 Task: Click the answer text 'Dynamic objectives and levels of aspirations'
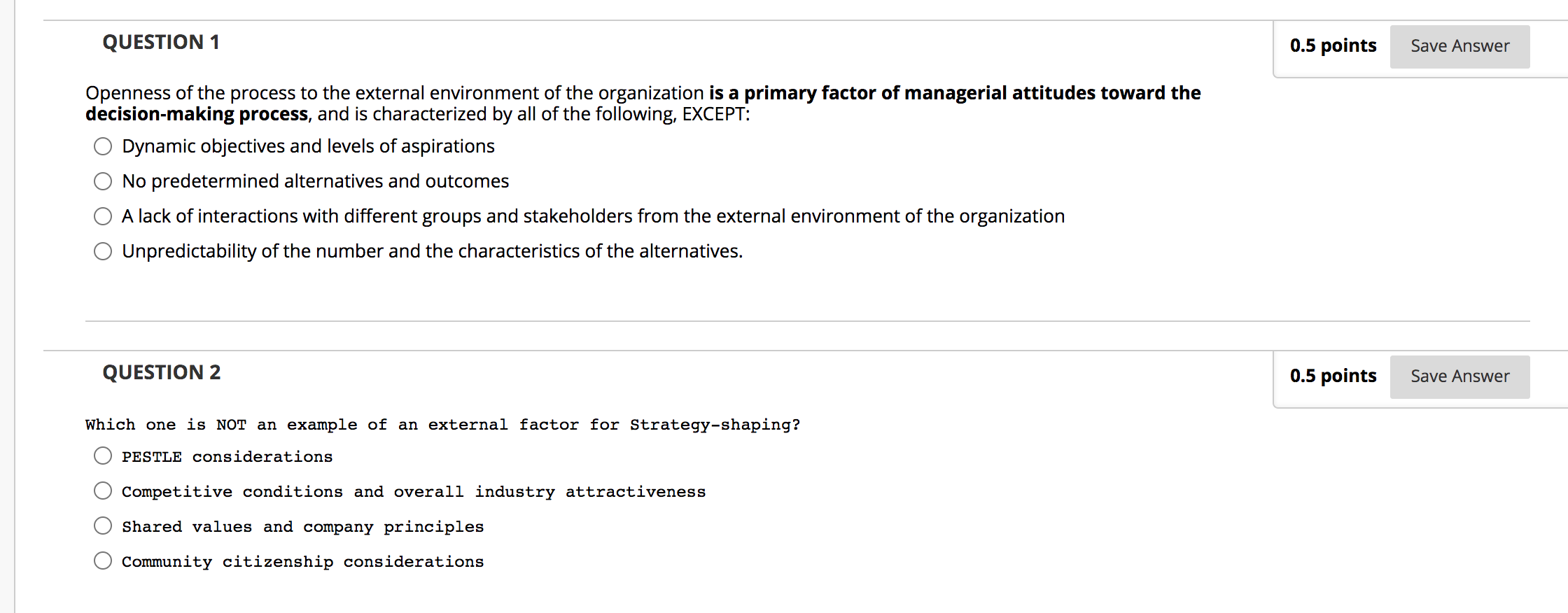308,146
